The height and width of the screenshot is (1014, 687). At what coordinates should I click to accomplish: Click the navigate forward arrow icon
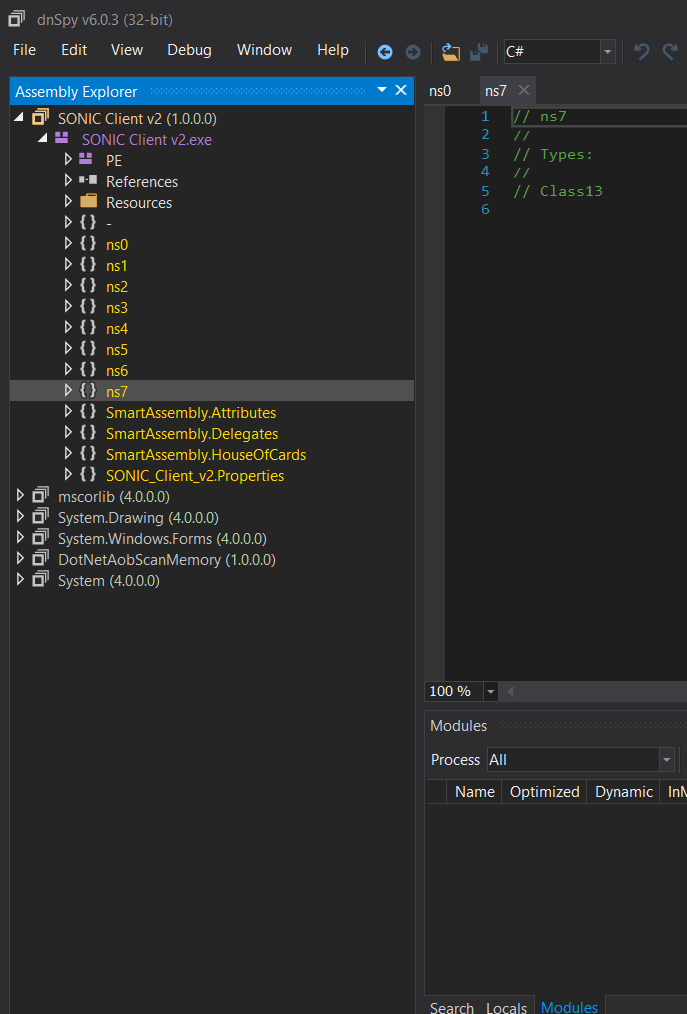[x=413, y=52]
